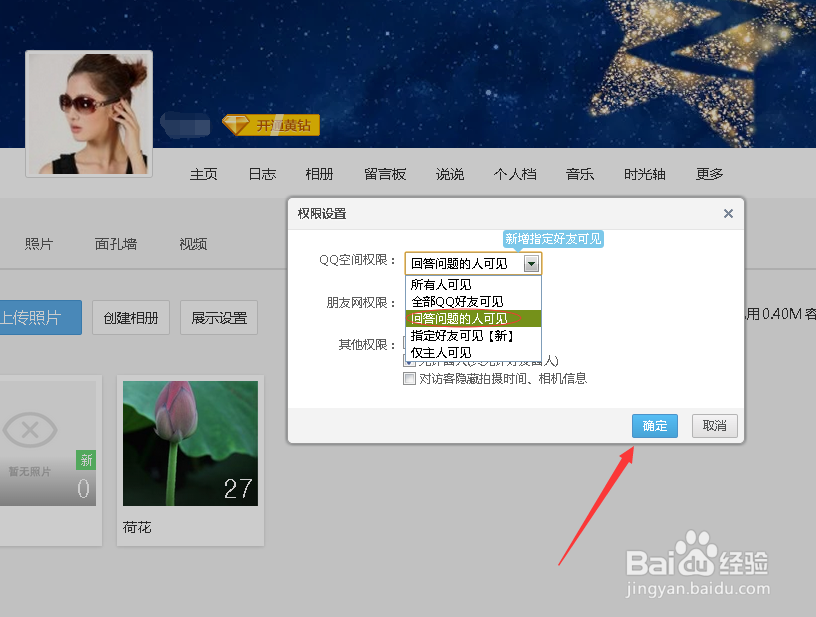Select 所有人可见 option

[473, 285]
